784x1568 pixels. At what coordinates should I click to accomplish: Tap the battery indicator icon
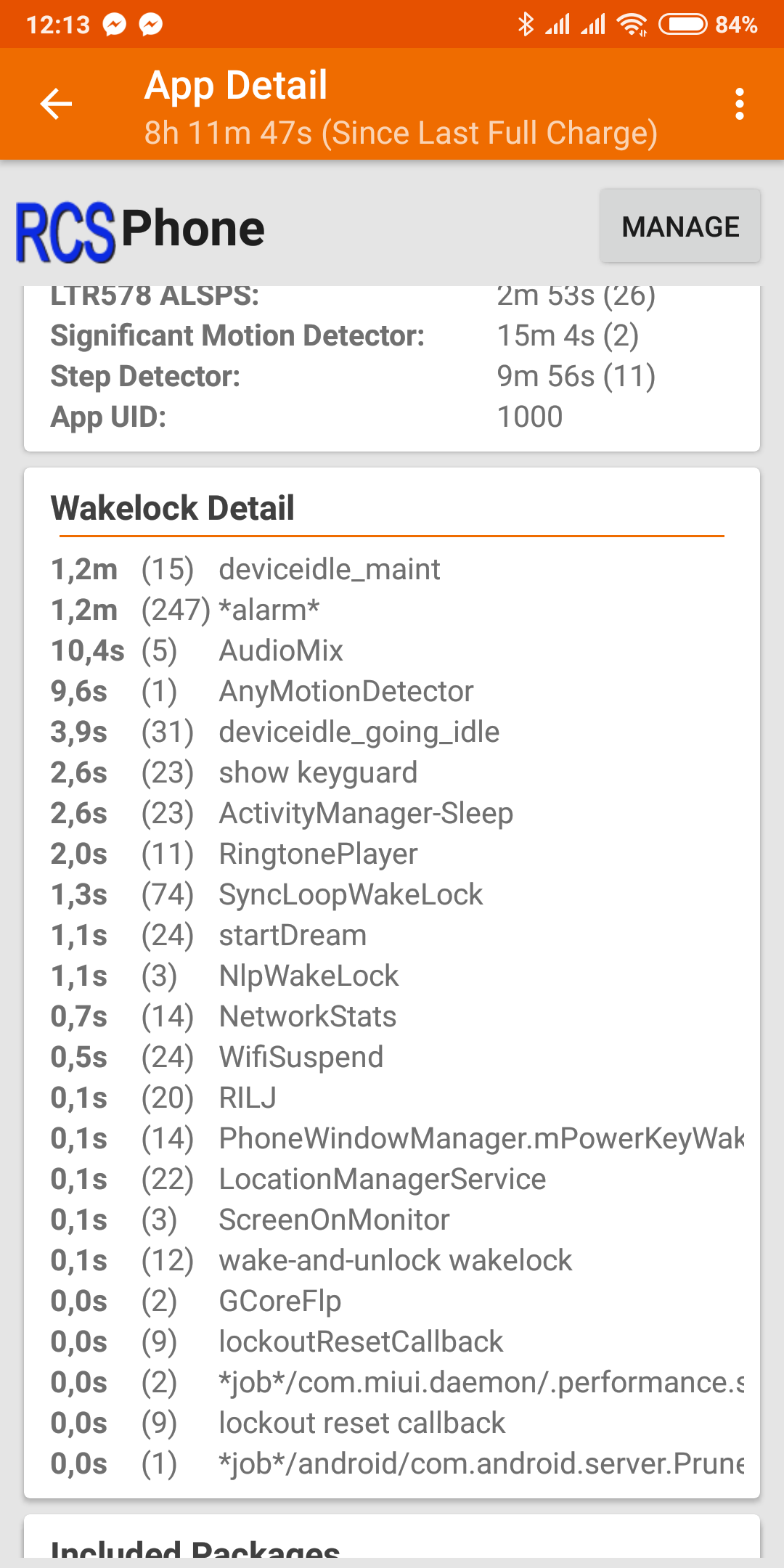682,24
